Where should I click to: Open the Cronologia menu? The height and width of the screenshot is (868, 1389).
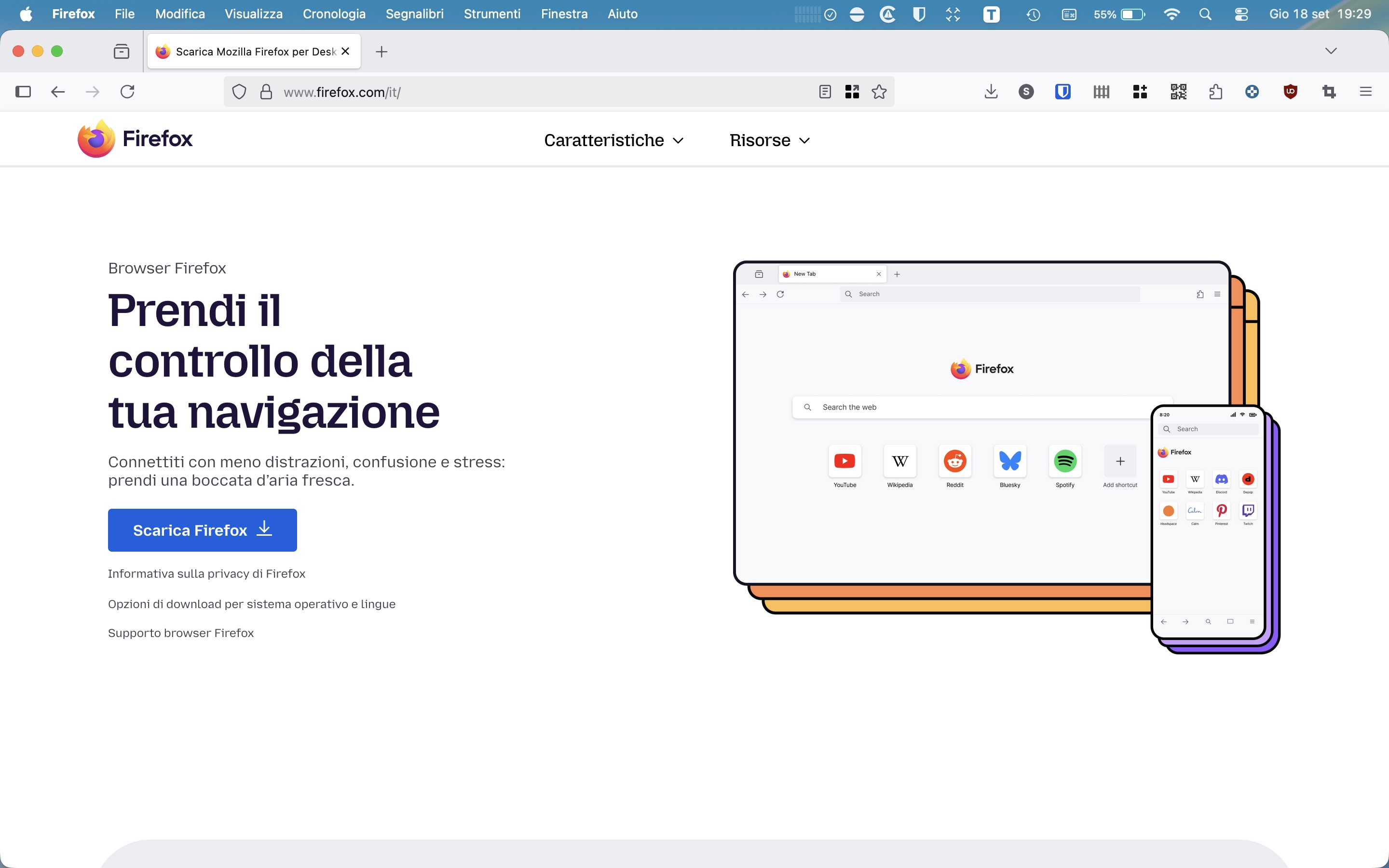pyautogui.click(x=334, y=14)
